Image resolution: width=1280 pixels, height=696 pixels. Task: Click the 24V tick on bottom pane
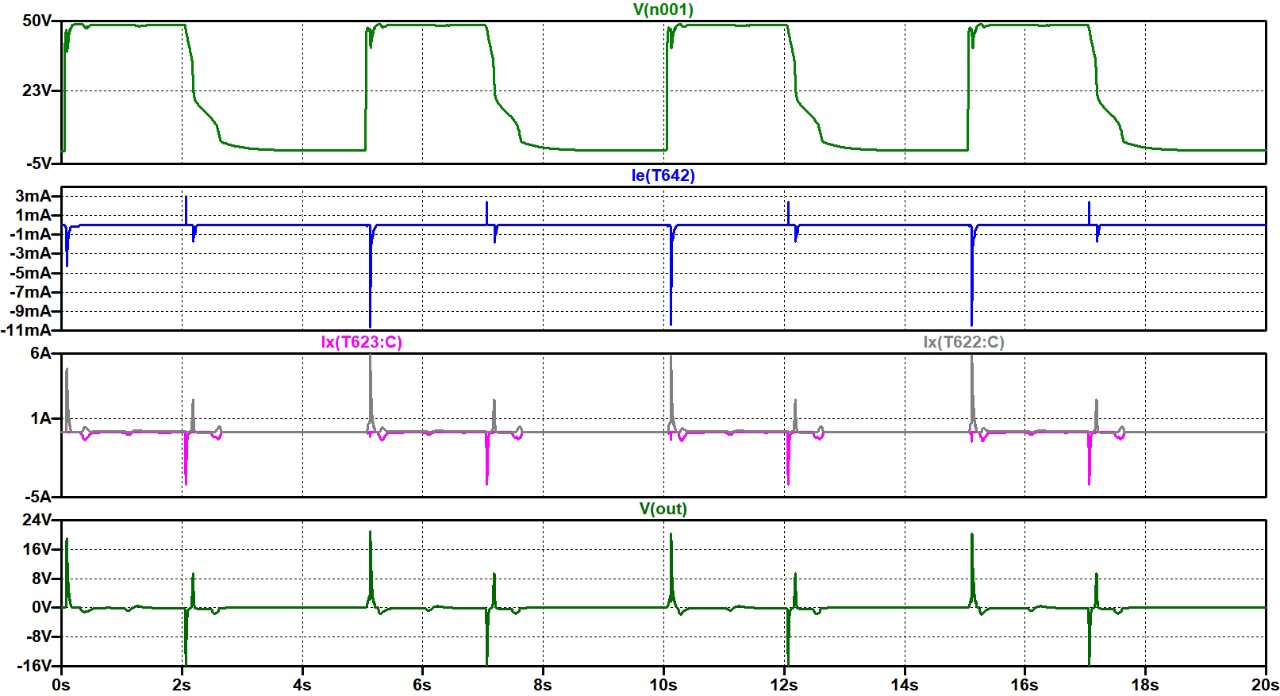pos(36,520)
